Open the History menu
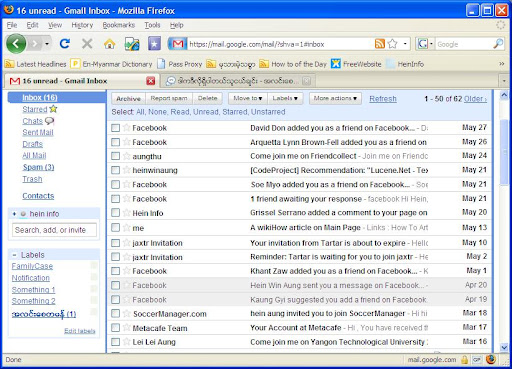 tap(82, 25)
